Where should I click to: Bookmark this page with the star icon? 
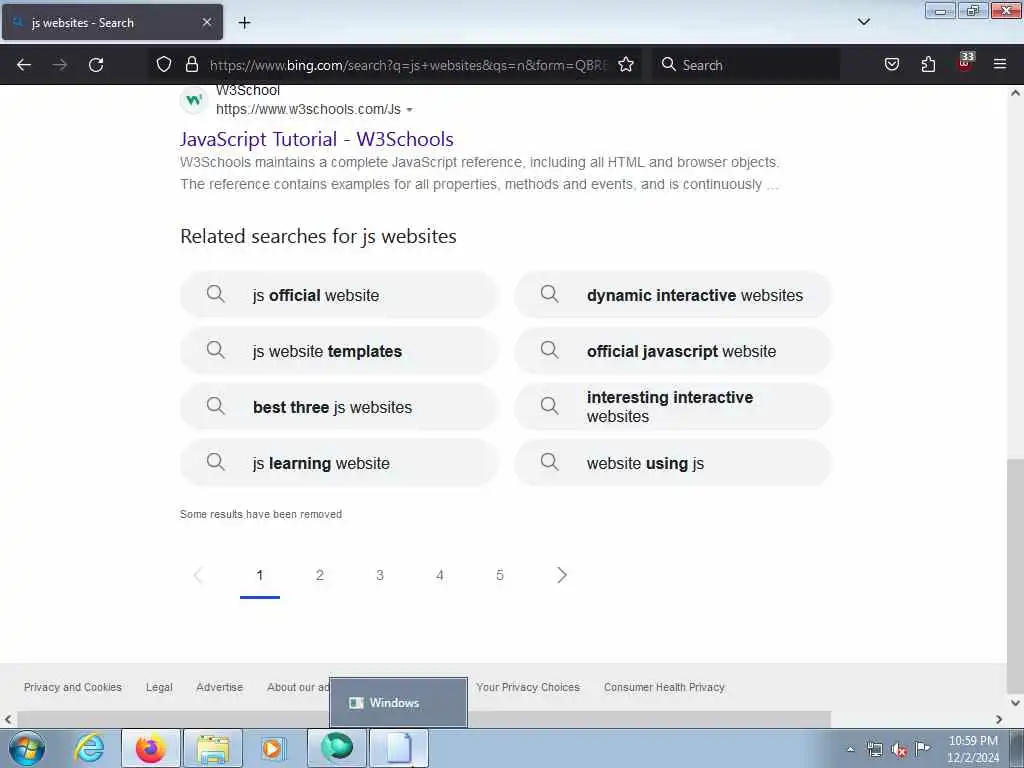tap(626, 64)
